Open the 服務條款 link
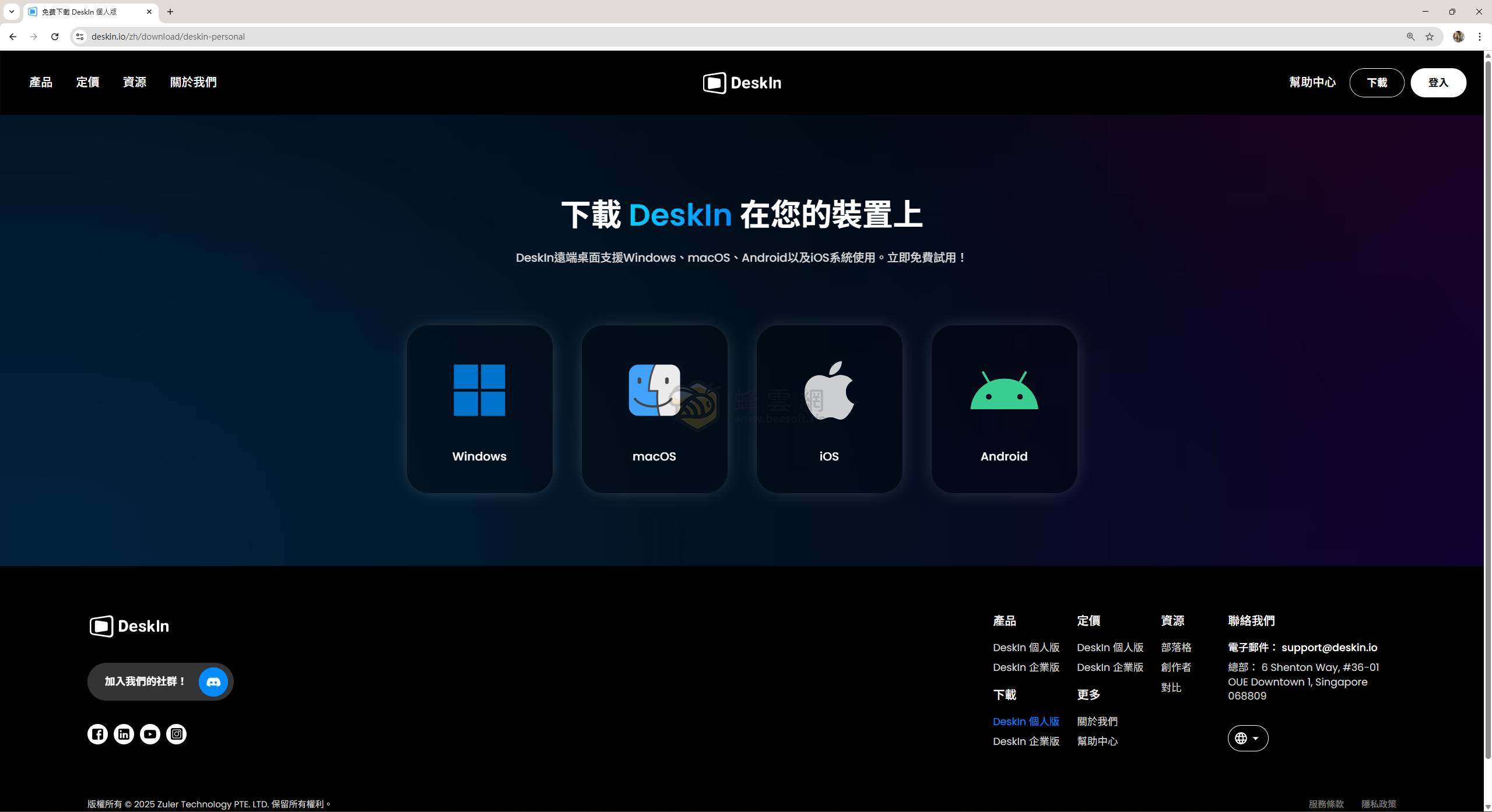 [x=1326, y=804]
